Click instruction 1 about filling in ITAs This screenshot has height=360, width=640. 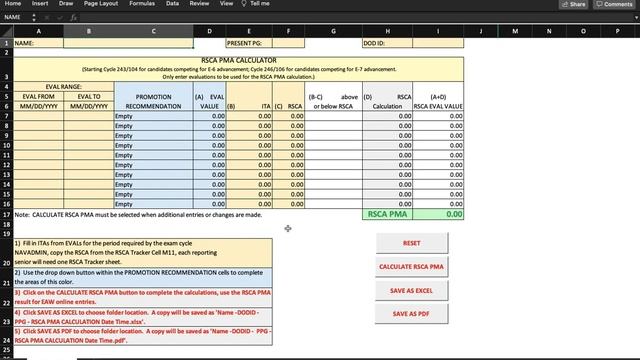143,253
